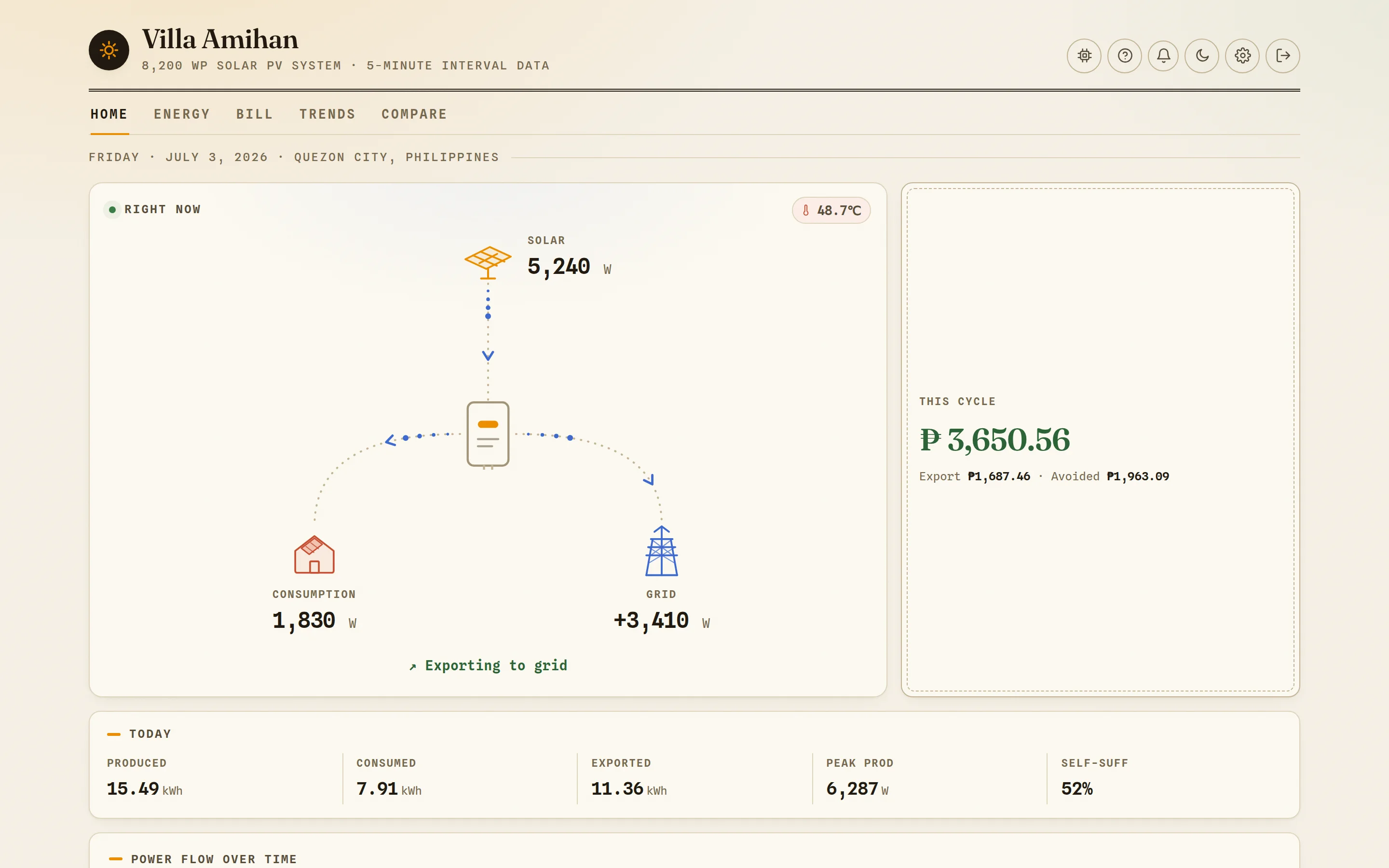The width and height of the screenshot is (1389, 868).
Task: Switch to the ENERGY tab
Action: (x=182, y=114)
